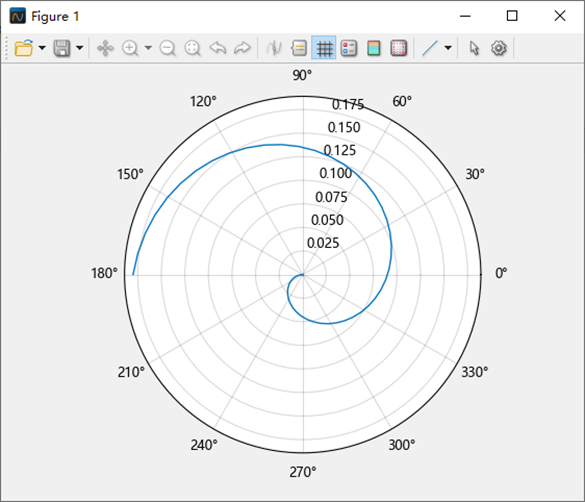Toggle the legend icon
The height and width of the screenshot is (502, 585).
pyautogui.click(x=349, y=48)
